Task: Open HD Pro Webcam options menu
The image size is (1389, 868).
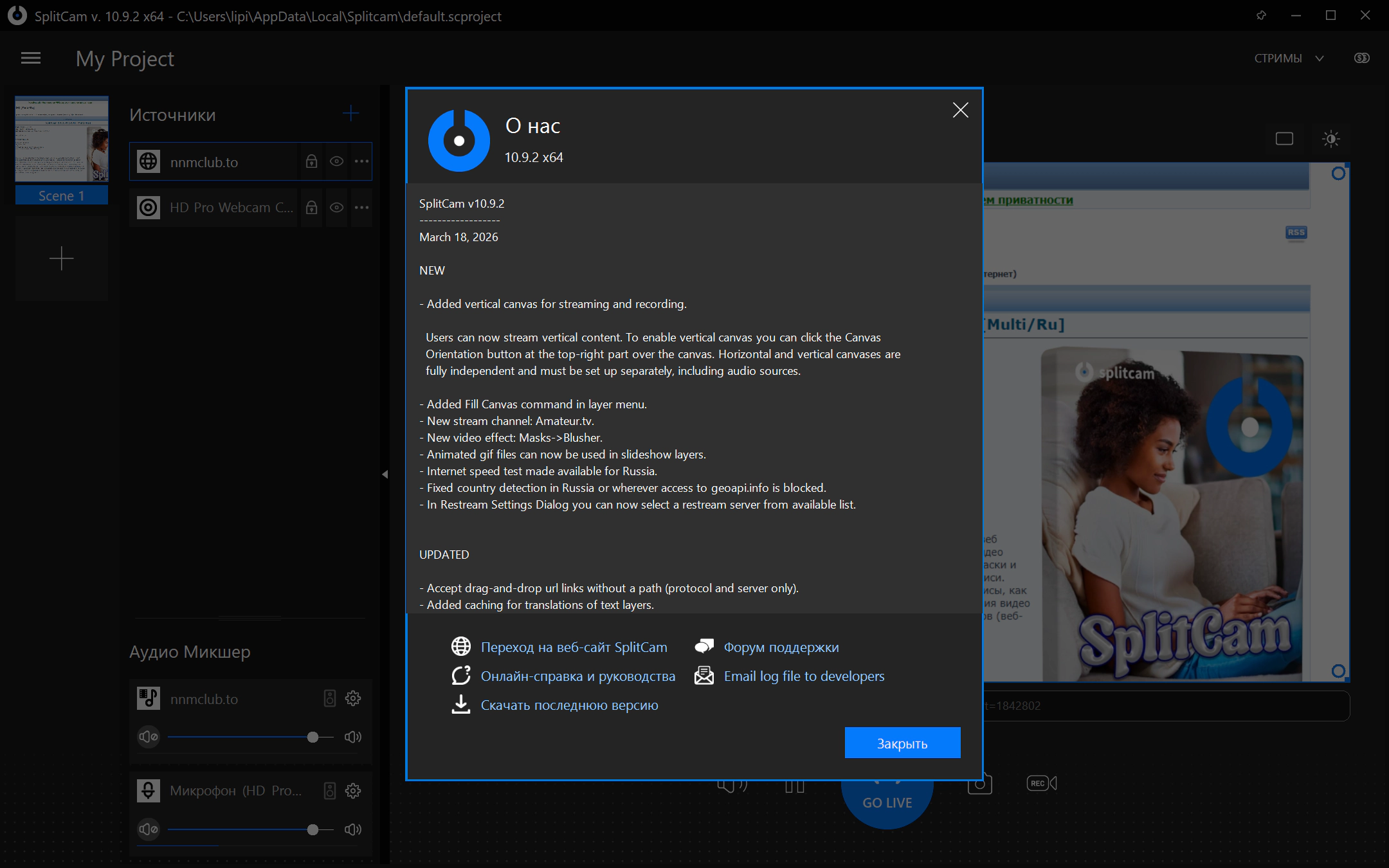Action: (361, 208)
